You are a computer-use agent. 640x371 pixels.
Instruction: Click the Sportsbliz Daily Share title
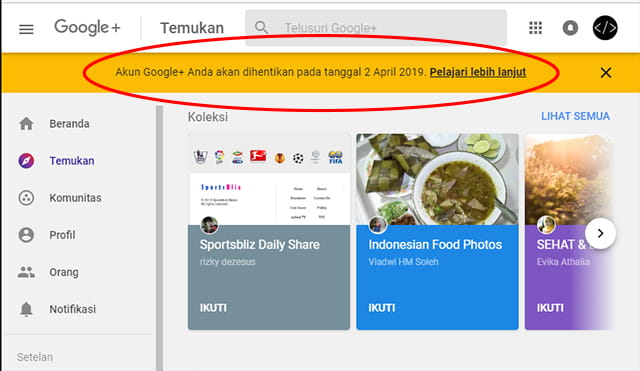[x=260, y=244]
